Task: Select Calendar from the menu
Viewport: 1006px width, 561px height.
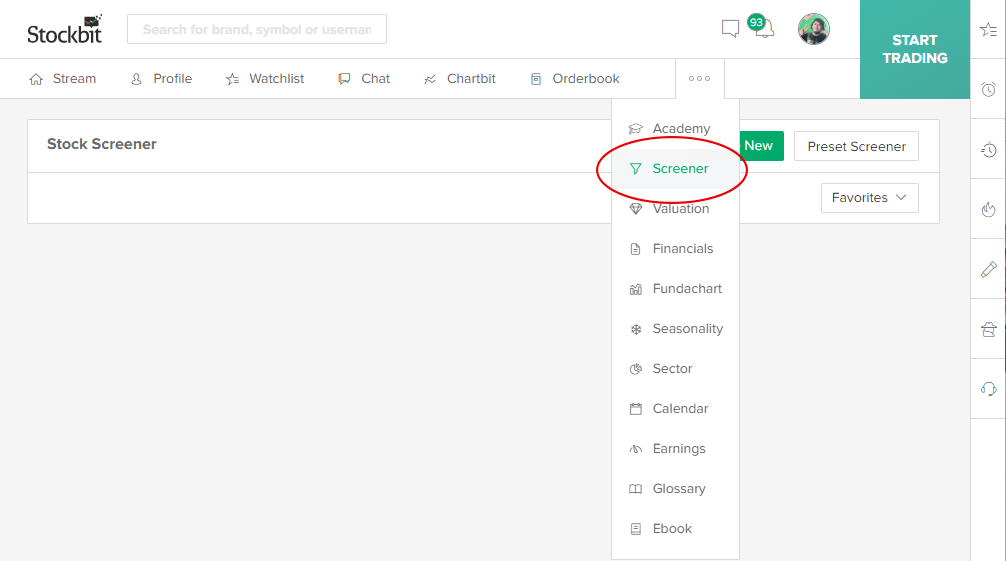Action: (676, 409)
